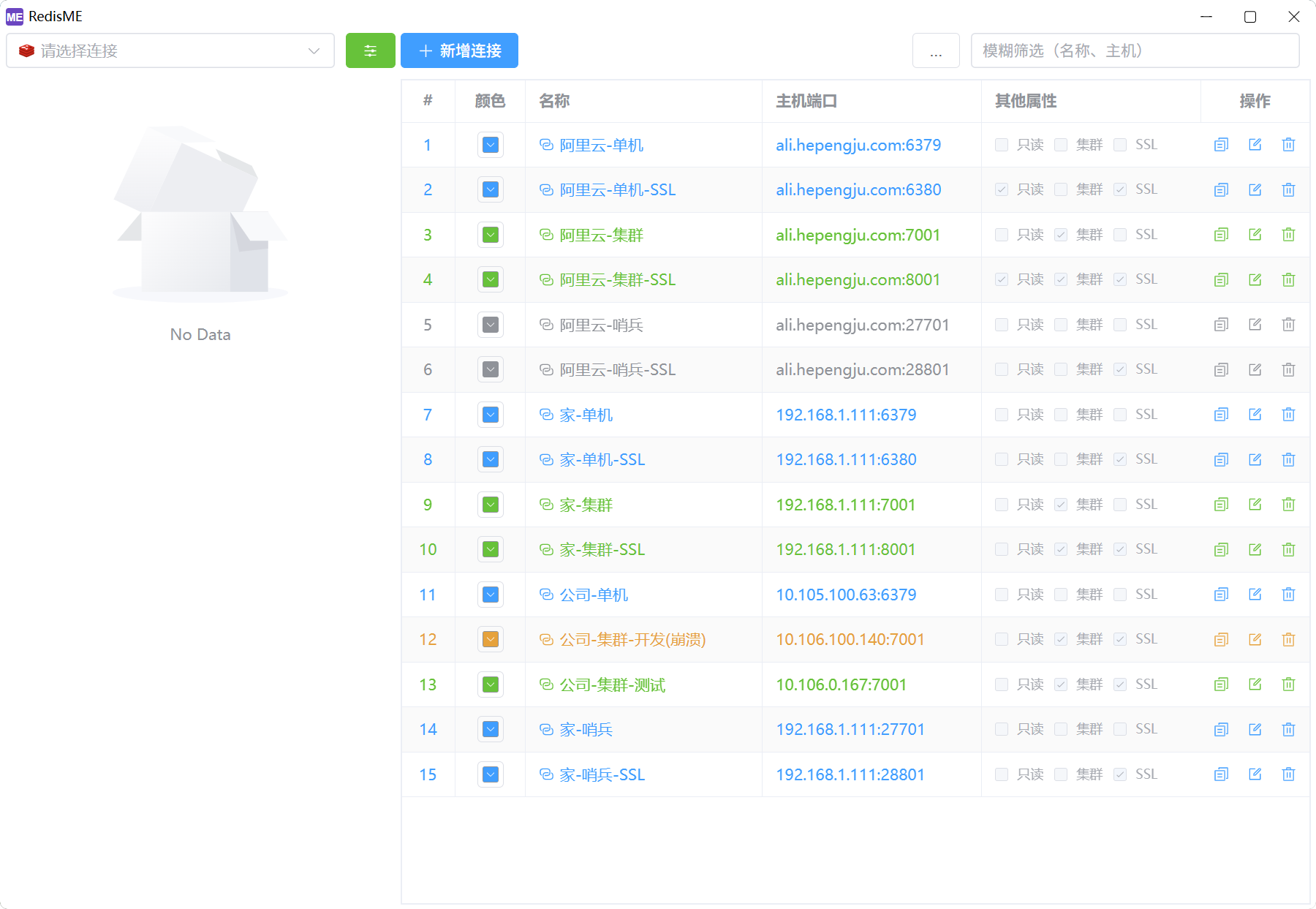Open the 请选择连接 connection dropdown
1316x909 pixels.
(x=170, y=50)
